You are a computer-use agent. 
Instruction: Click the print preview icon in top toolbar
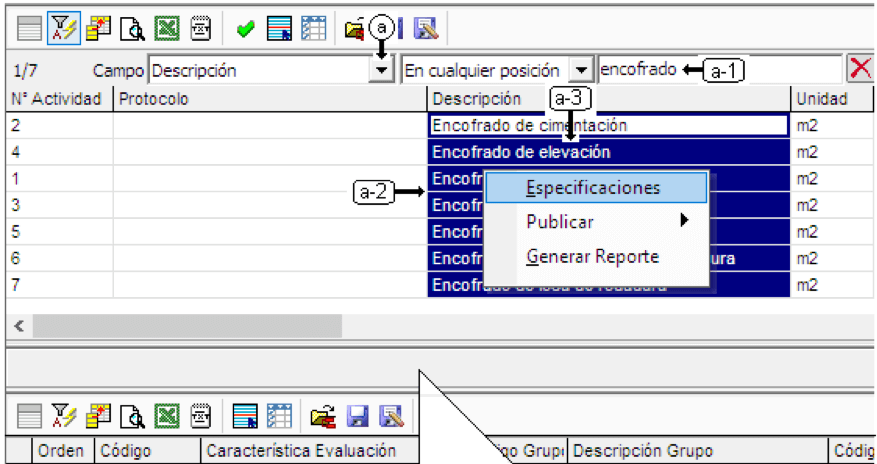(x=133, y=29)
